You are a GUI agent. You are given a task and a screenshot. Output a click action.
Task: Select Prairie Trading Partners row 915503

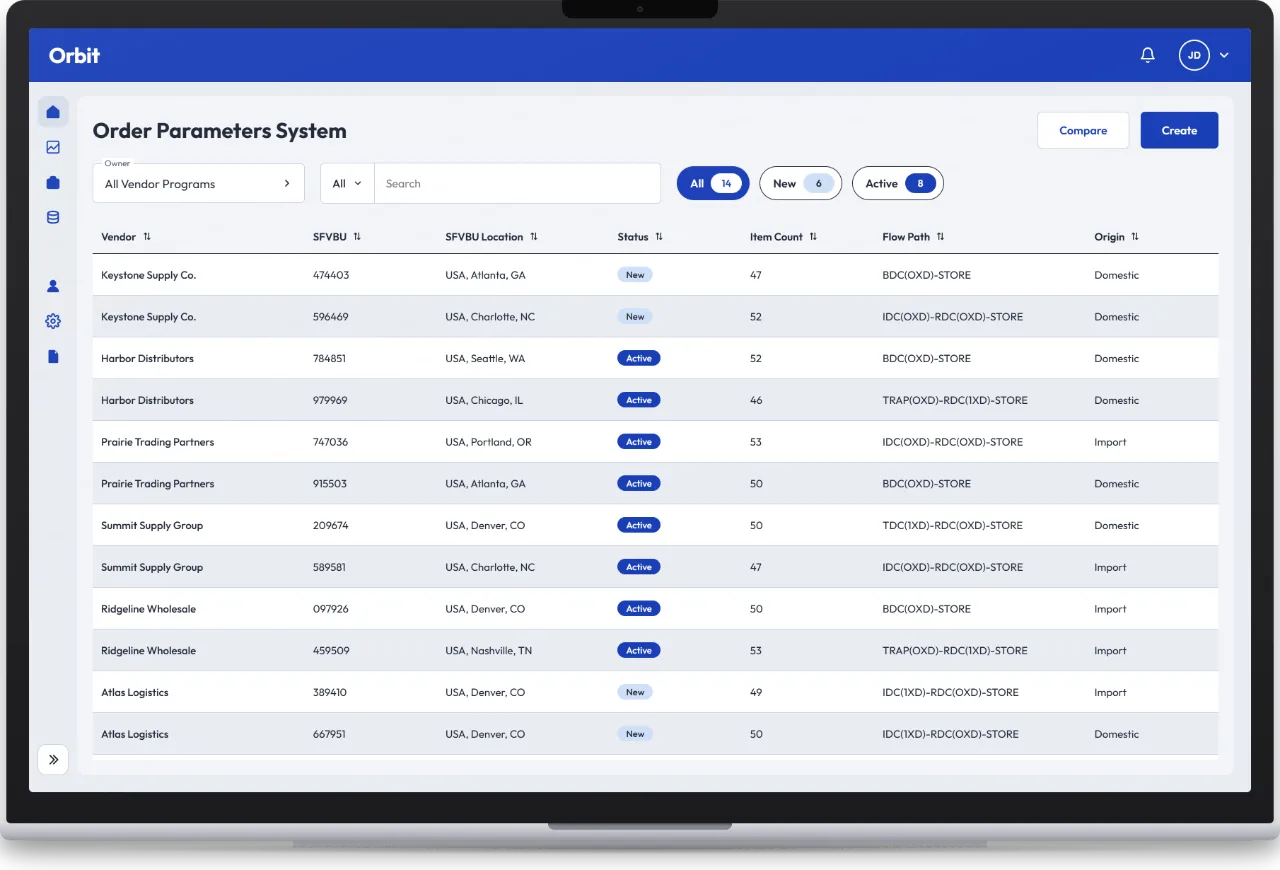[x=655, y=484]
